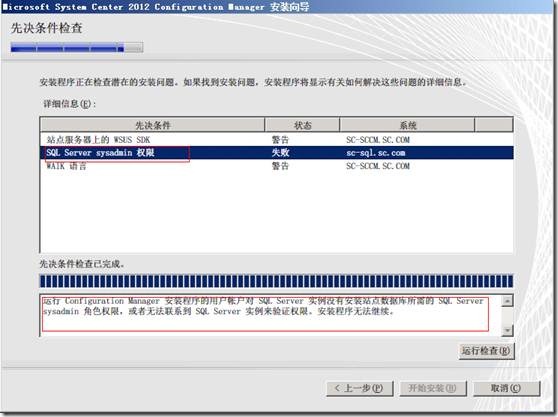Image resolution: width=558 pixels, height=417 pixels.
Task: Sort by the 先决条件 column header
Action: point(153,125)
